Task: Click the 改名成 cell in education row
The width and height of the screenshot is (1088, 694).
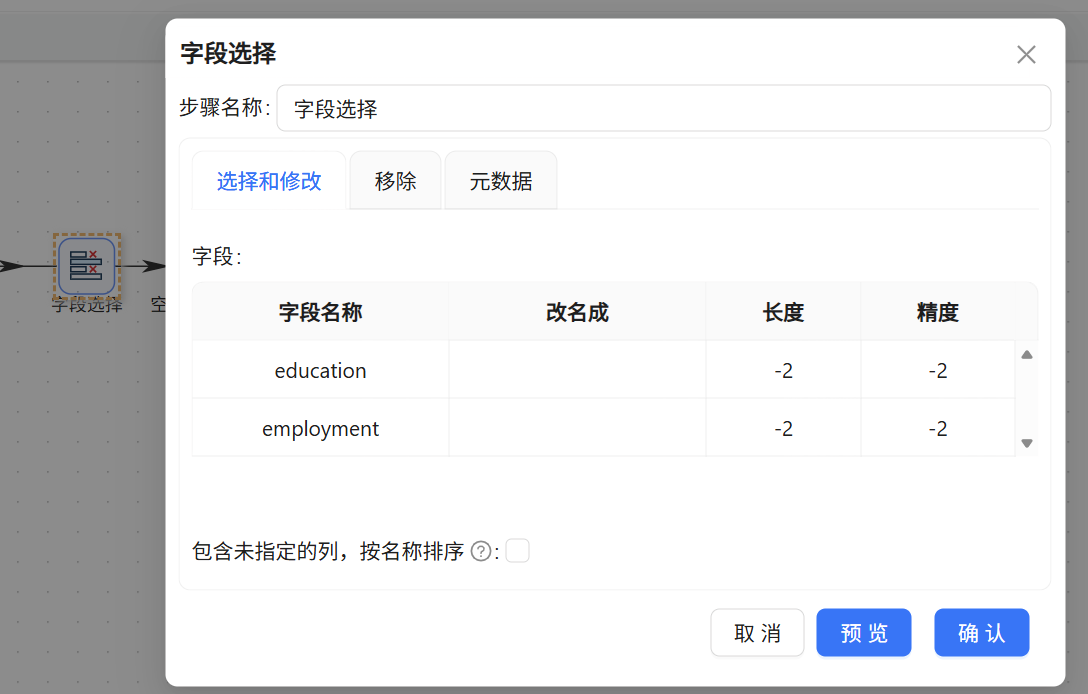Action: coord(577,370)
